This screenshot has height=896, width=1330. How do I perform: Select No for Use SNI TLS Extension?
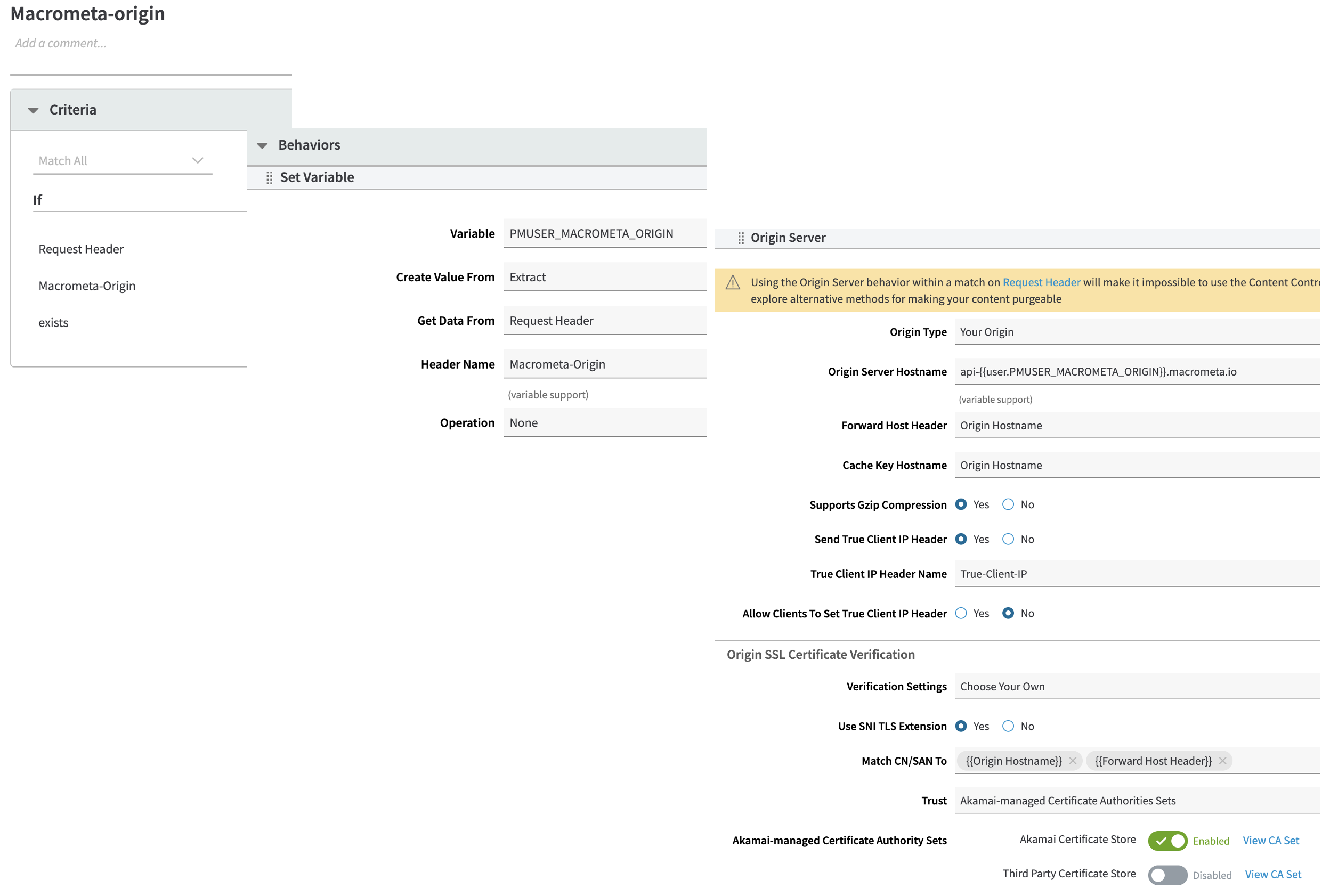click(1008, 726)
